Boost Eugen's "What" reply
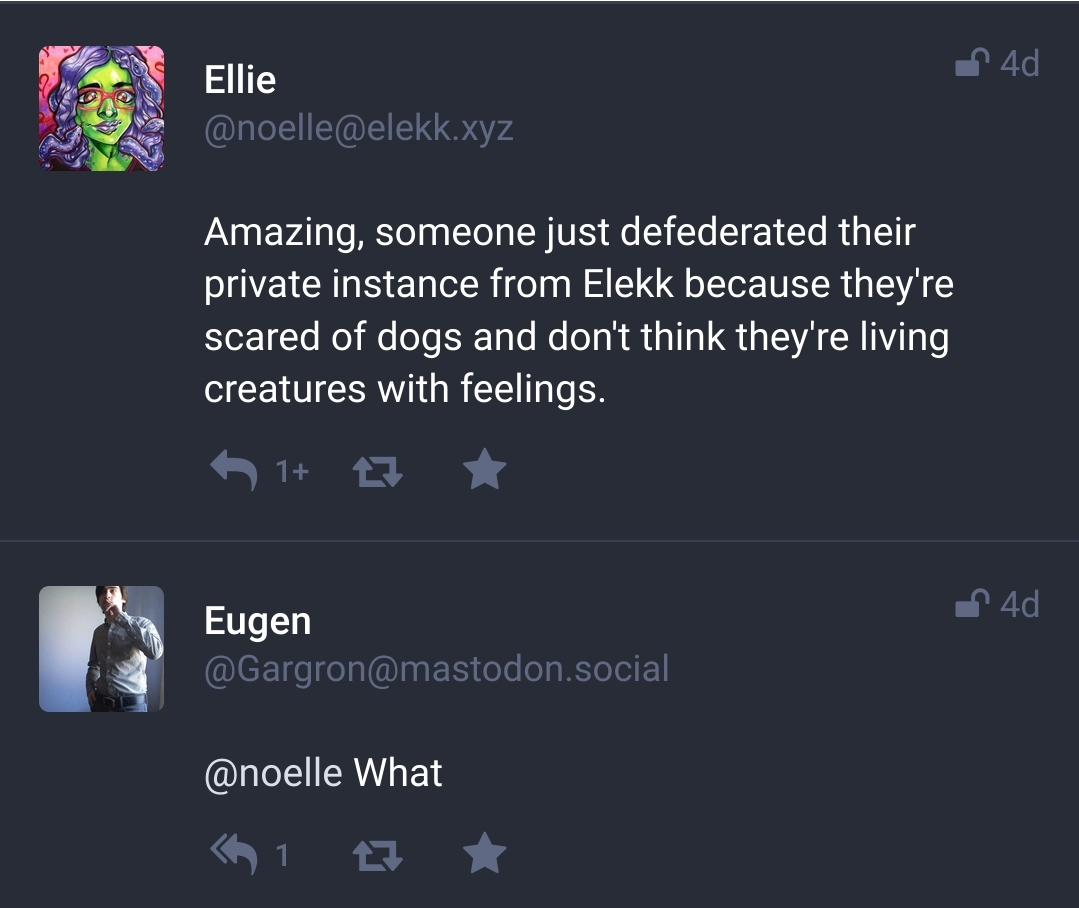 tap(379, 855)
